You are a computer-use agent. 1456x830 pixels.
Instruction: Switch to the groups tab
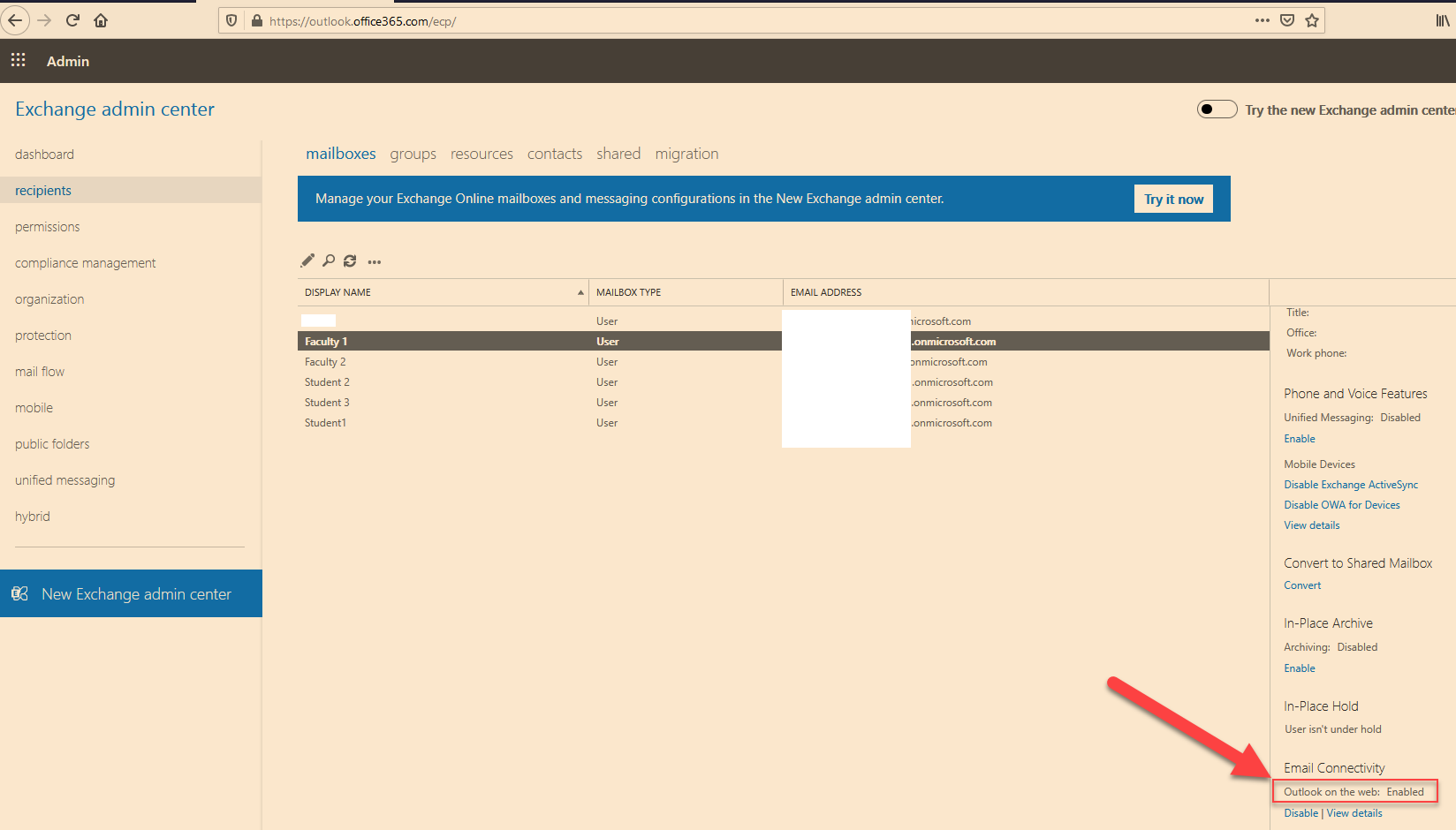click(413, 154)
